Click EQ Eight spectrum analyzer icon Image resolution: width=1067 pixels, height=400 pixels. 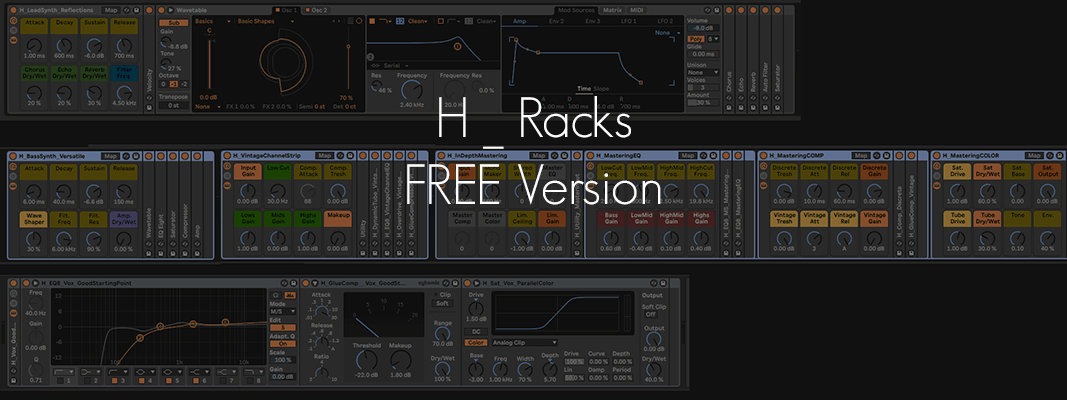291,295
